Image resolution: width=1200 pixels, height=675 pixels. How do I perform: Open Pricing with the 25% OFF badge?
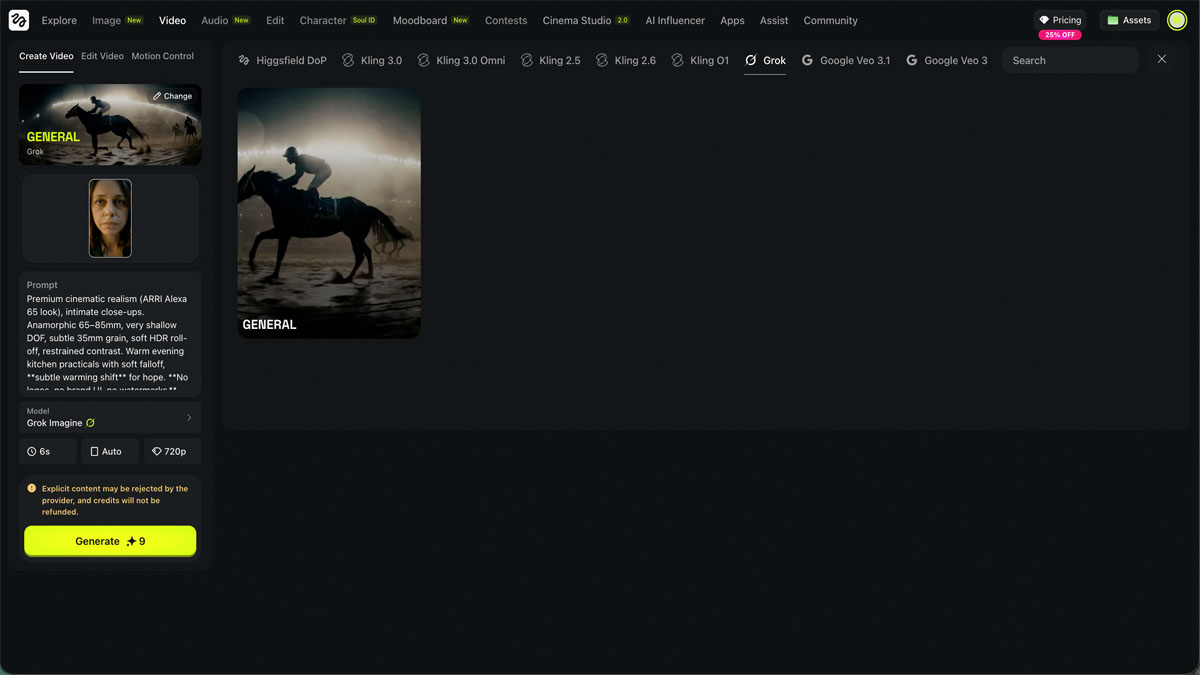pos(1060,19)
